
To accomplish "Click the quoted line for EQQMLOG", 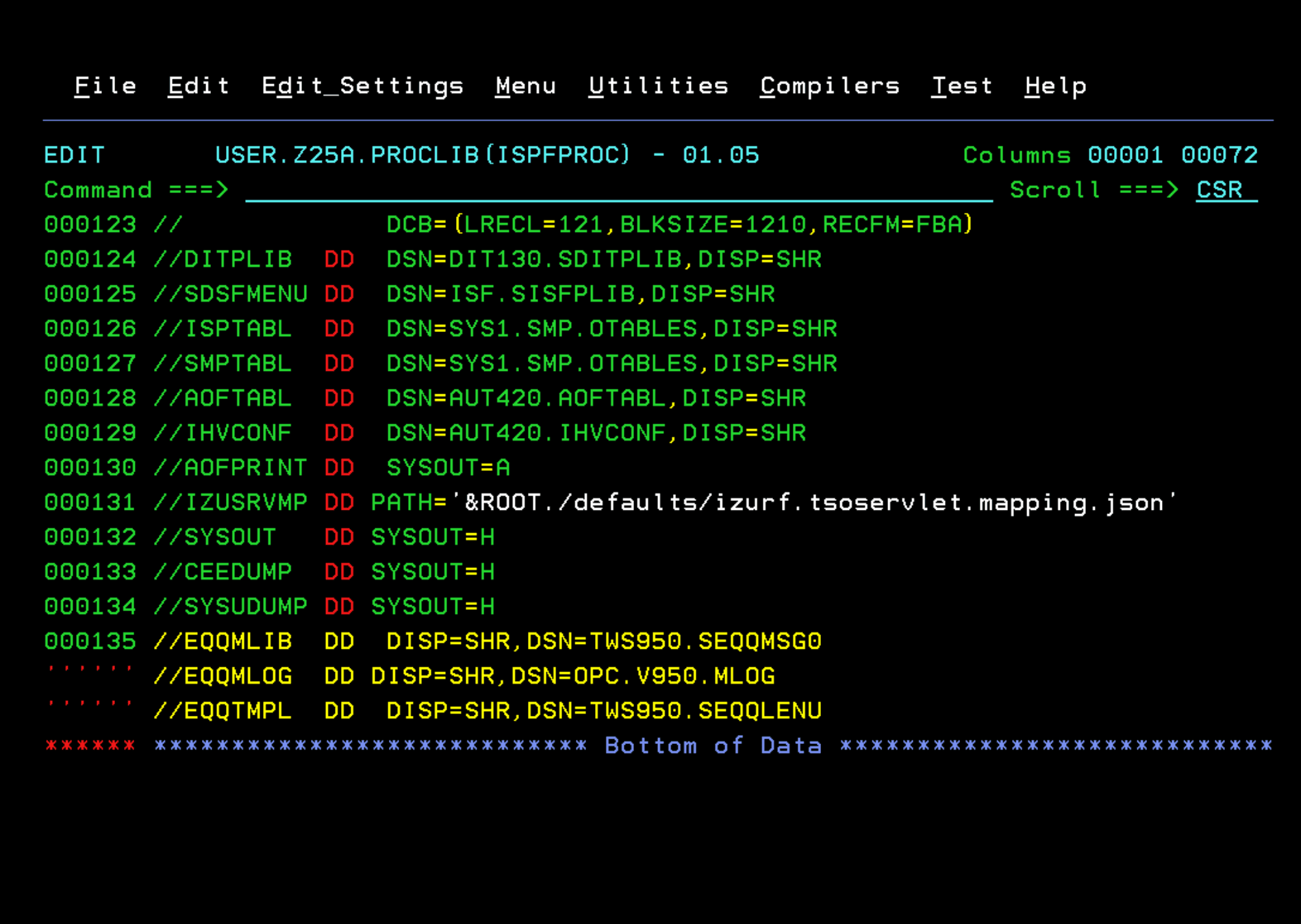I will point(466,676).
